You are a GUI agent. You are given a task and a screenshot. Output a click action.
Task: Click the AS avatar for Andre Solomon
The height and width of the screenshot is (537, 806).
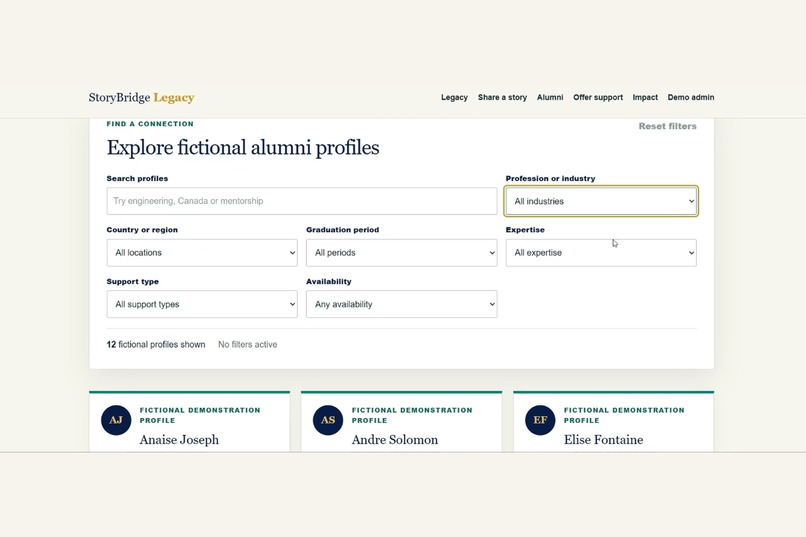(x=328, y=420)
